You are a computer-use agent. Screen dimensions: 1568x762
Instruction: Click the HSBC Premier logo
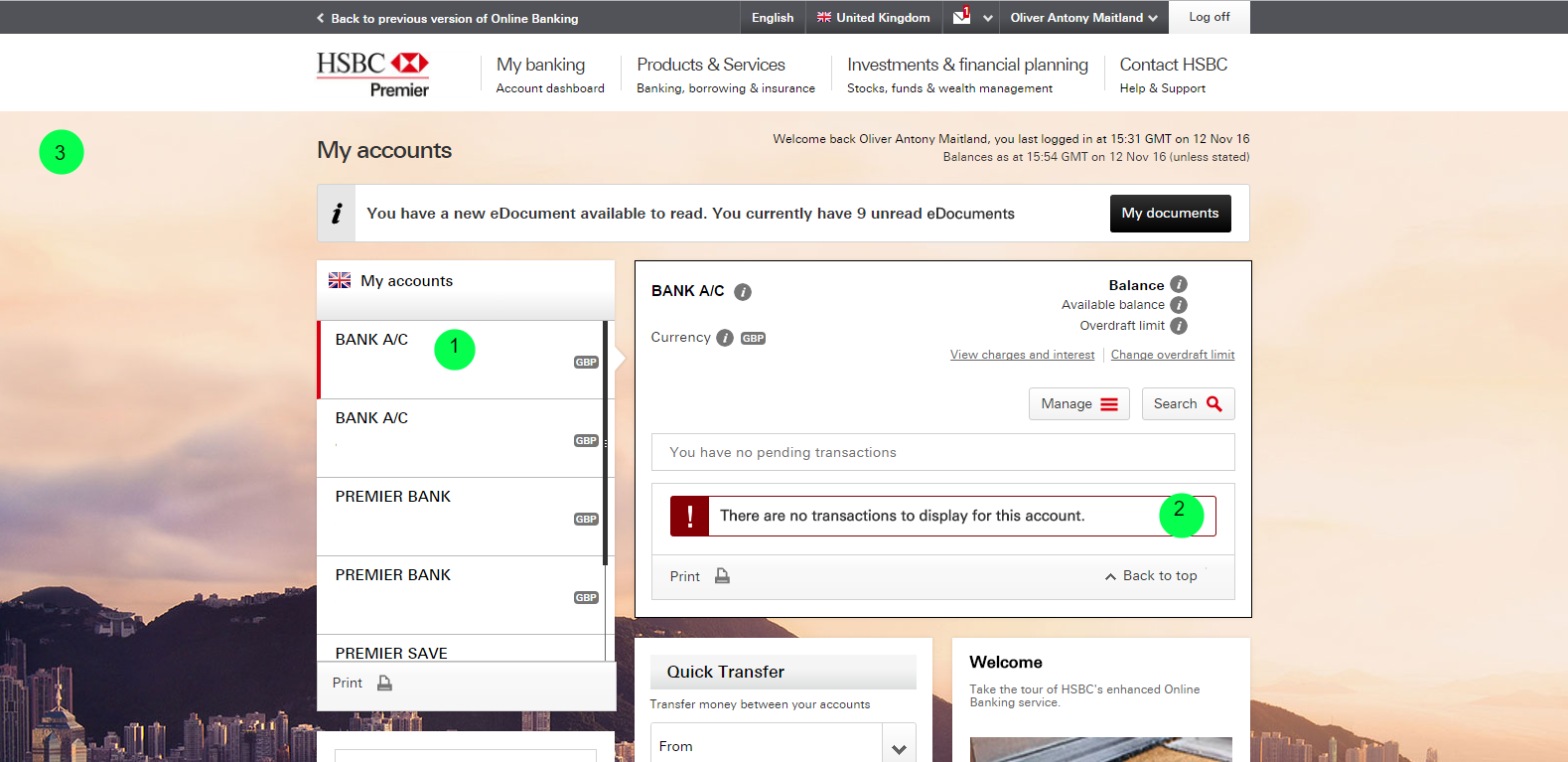[x=372, y=75]
